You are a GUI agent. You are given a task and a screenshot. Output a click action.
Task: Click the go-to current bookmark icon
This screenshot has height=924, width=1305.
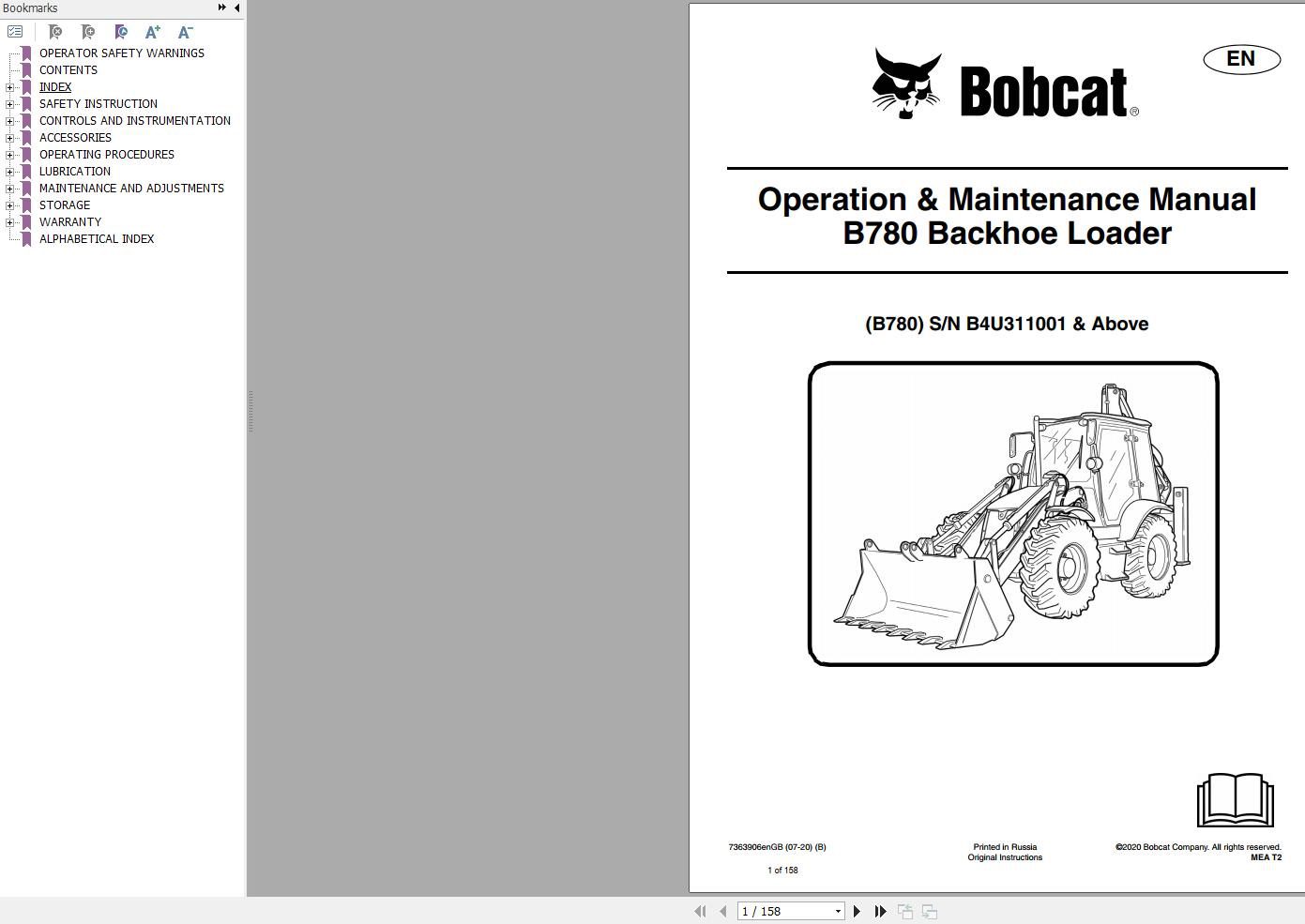tap(121, 32)
